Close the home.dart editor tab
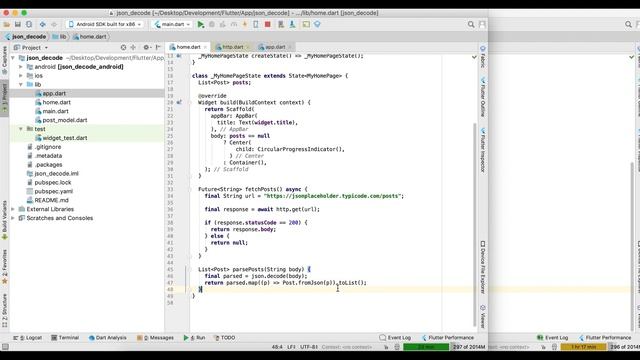 click(x=205, y=47)
